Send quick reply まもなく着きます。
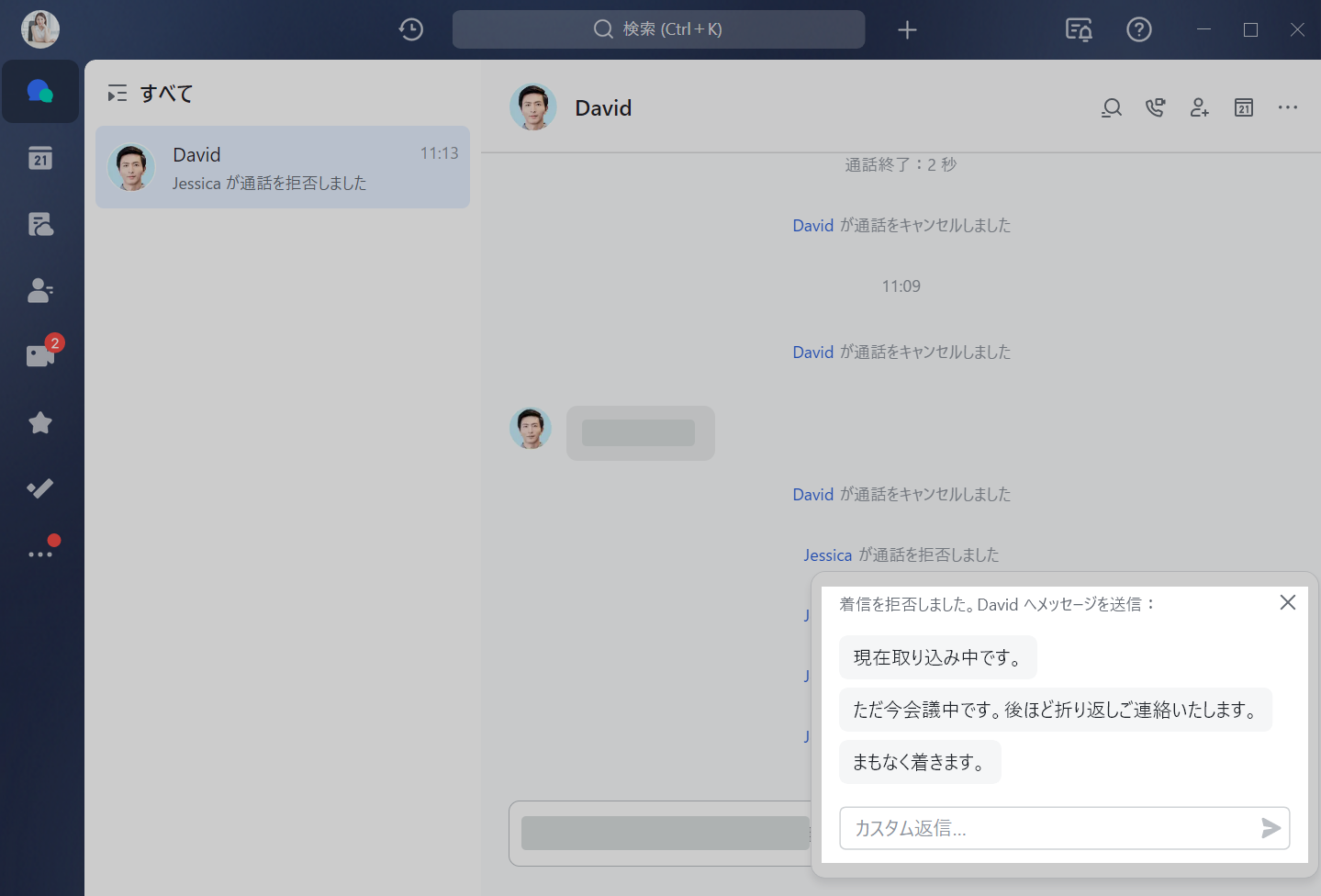Viewport: 1321px width, 896px height. click(919, 762)
